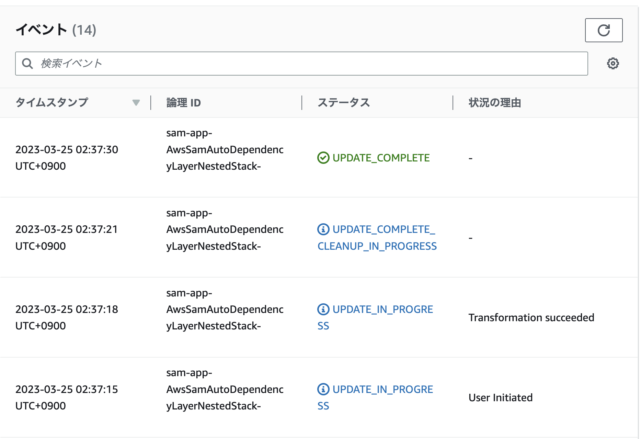Image resolution: width=640 pixels, height=439 pixels.
Task: Open logical ID link at 02:37:30
Action: coord(225,150)
